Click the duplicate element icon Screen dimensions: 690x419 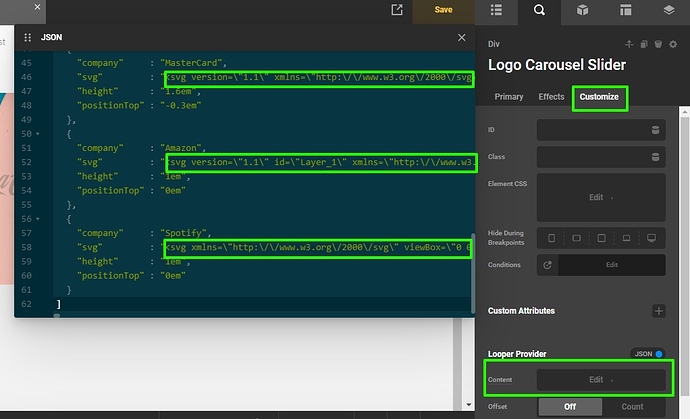click(x=643, y=44)
